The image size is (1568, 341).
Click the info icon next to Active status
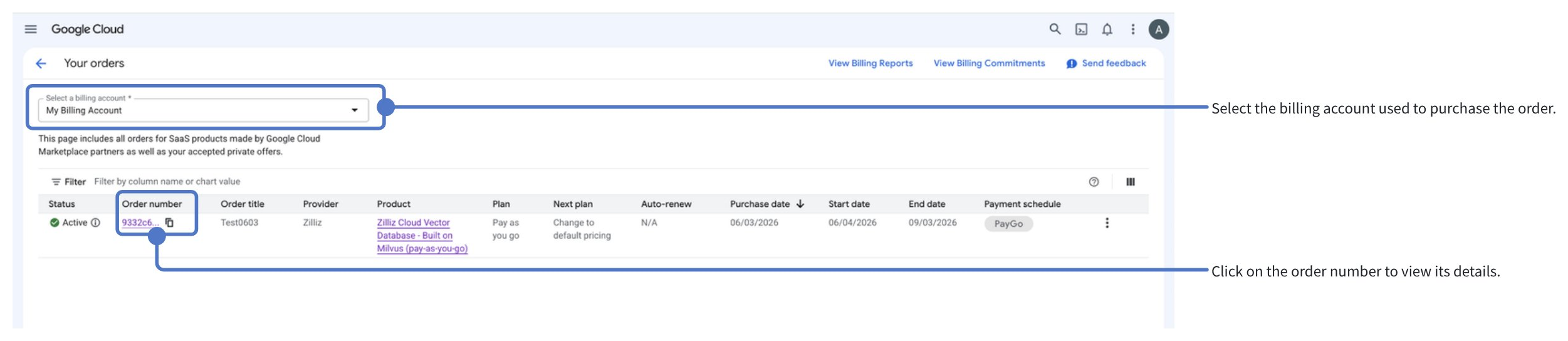click(x=95, y=223)
